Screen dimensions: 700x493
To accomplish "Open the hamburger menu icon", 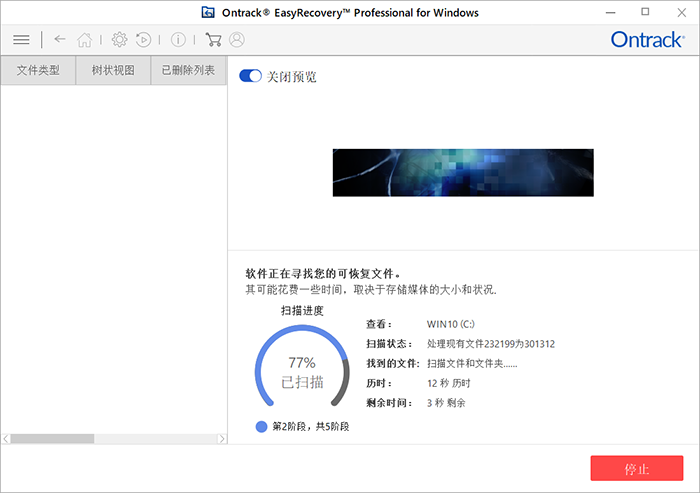I will 21,40.
